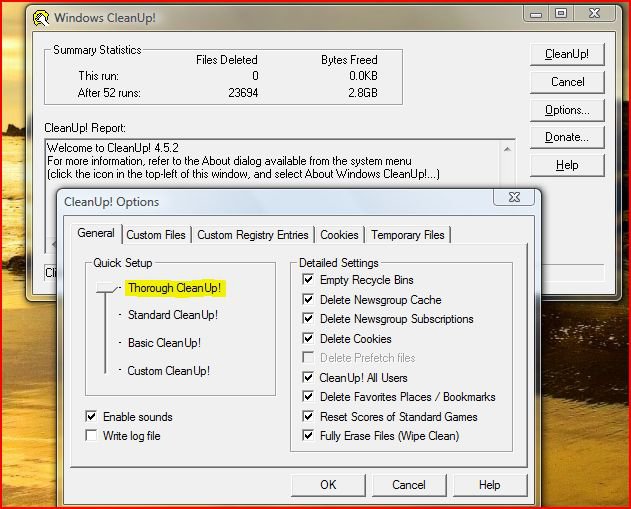Click OK in the Options dialog
Screen dimensions: 631x509
[328, 485]
